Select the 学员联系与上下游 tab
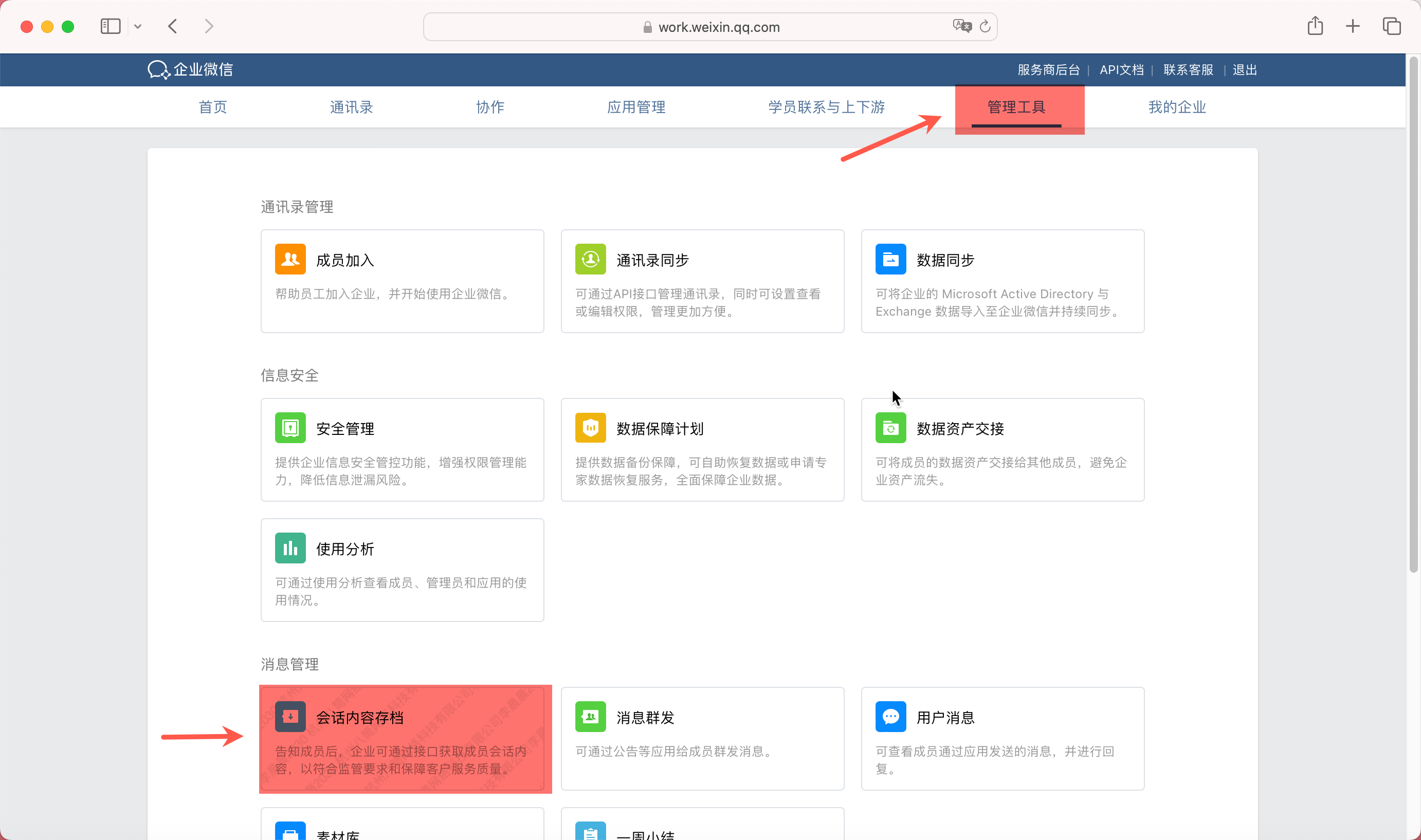The width and height of the screenshot is (1421, 840). [826, 106]
